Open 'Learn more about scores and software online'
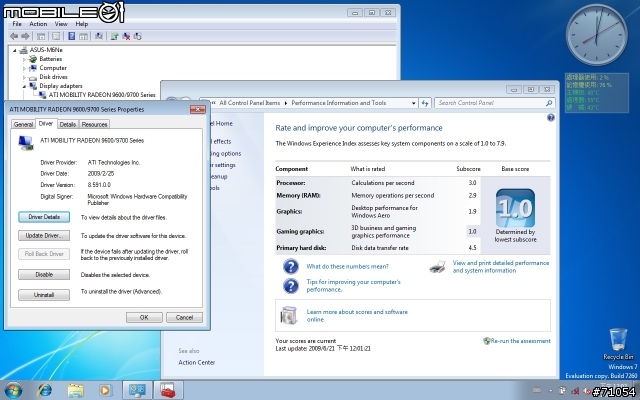 pos(357,316)
